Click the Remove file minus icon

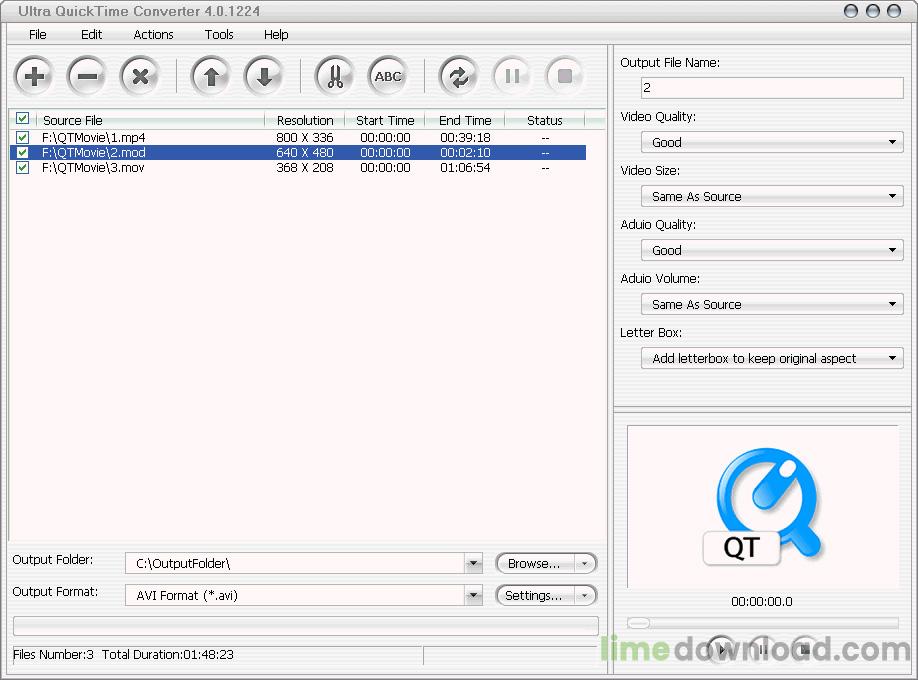pyautogui.click(x=87, y=76)
